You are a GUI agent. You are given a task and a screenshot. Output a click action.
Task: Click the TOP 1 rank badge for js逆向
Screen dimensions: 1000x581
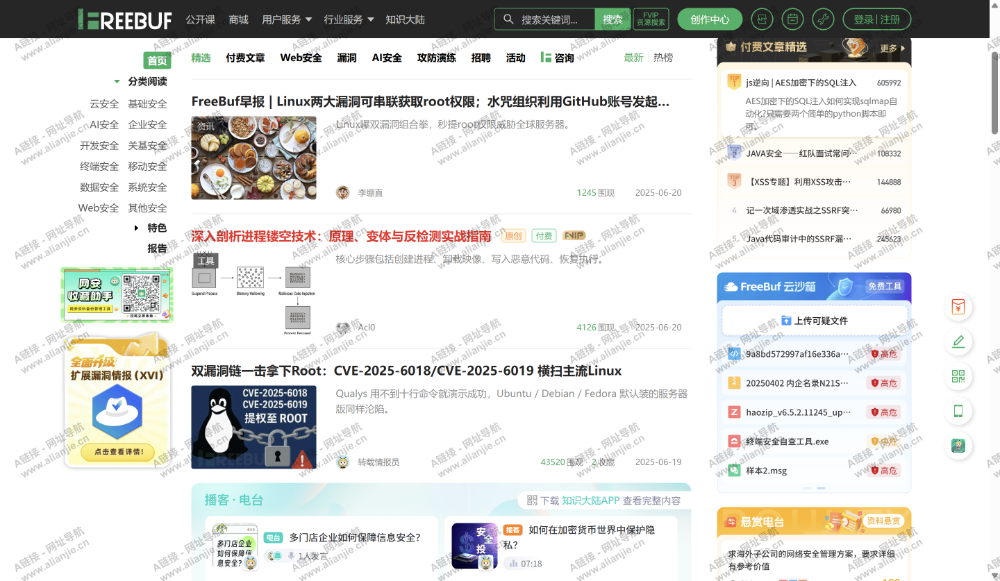734,82
